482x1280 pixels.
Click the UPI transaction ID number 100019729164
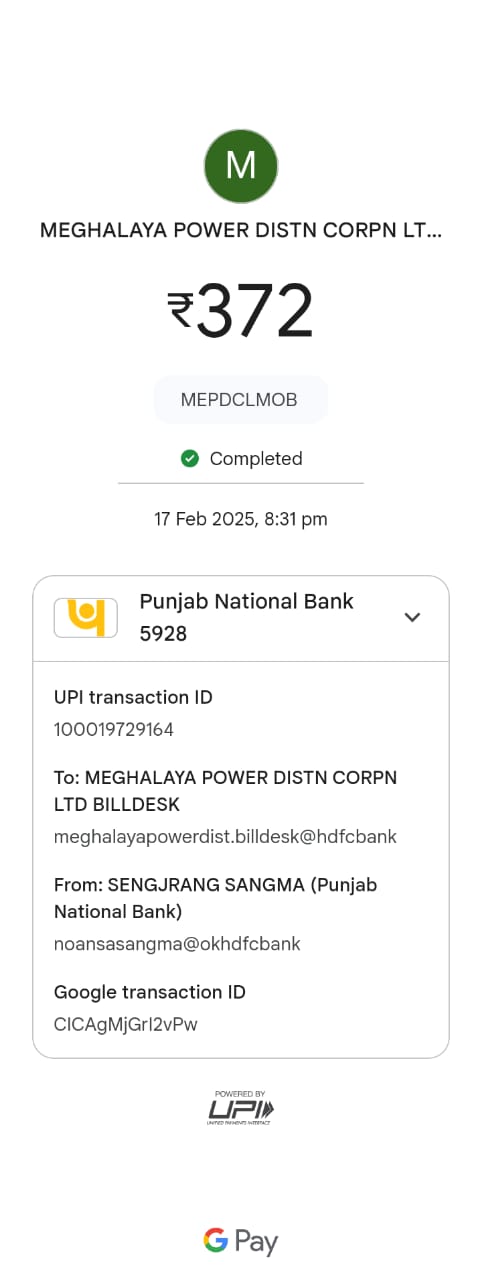(114, 730)
